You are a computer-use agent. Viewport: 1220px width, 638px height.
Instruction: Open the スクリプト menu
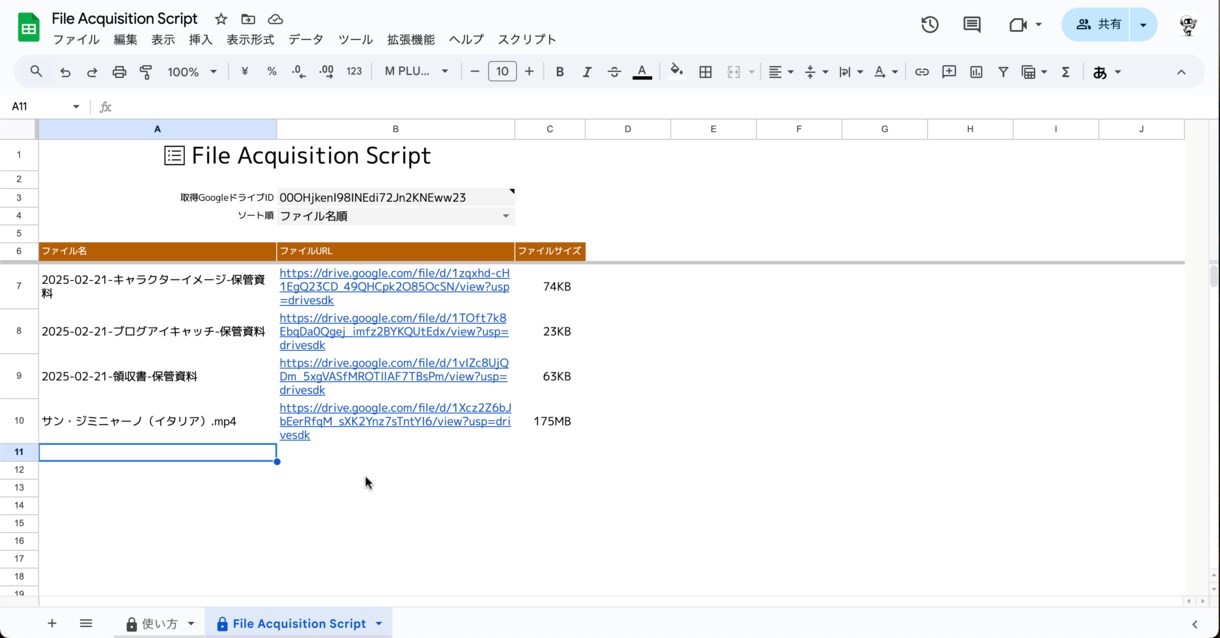[x=527, y=40]
